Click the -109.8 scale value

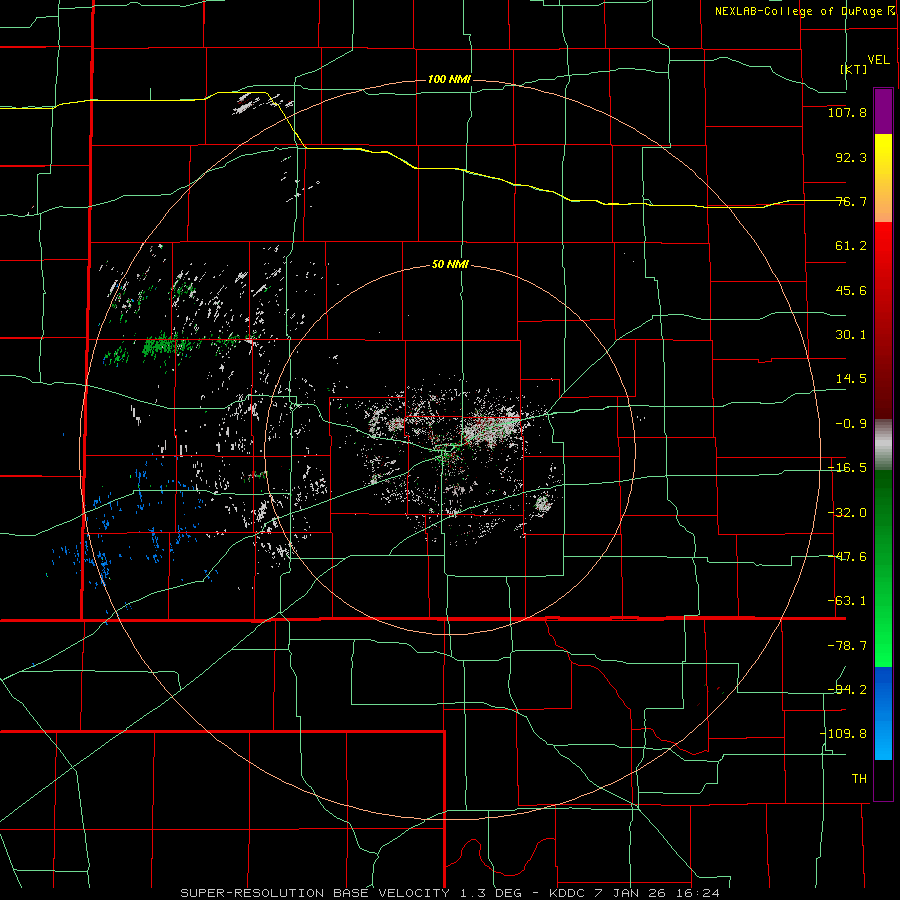pos(843,734)
